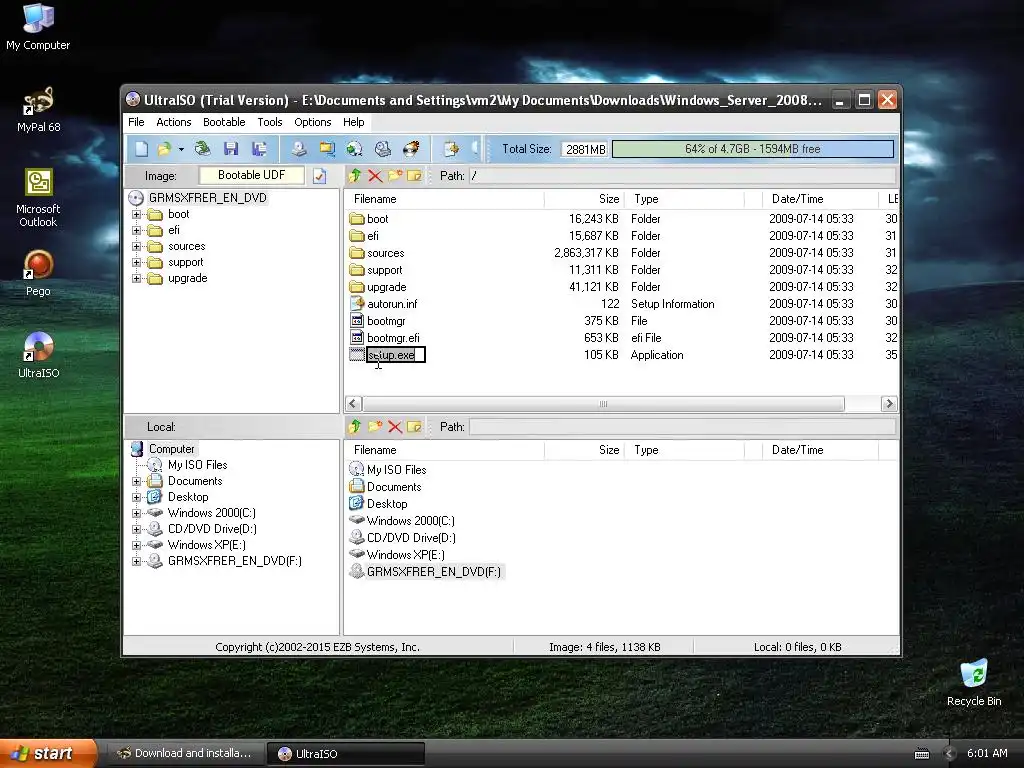
Task: Click the disc with green arrow icon
Action: point(355,149)
